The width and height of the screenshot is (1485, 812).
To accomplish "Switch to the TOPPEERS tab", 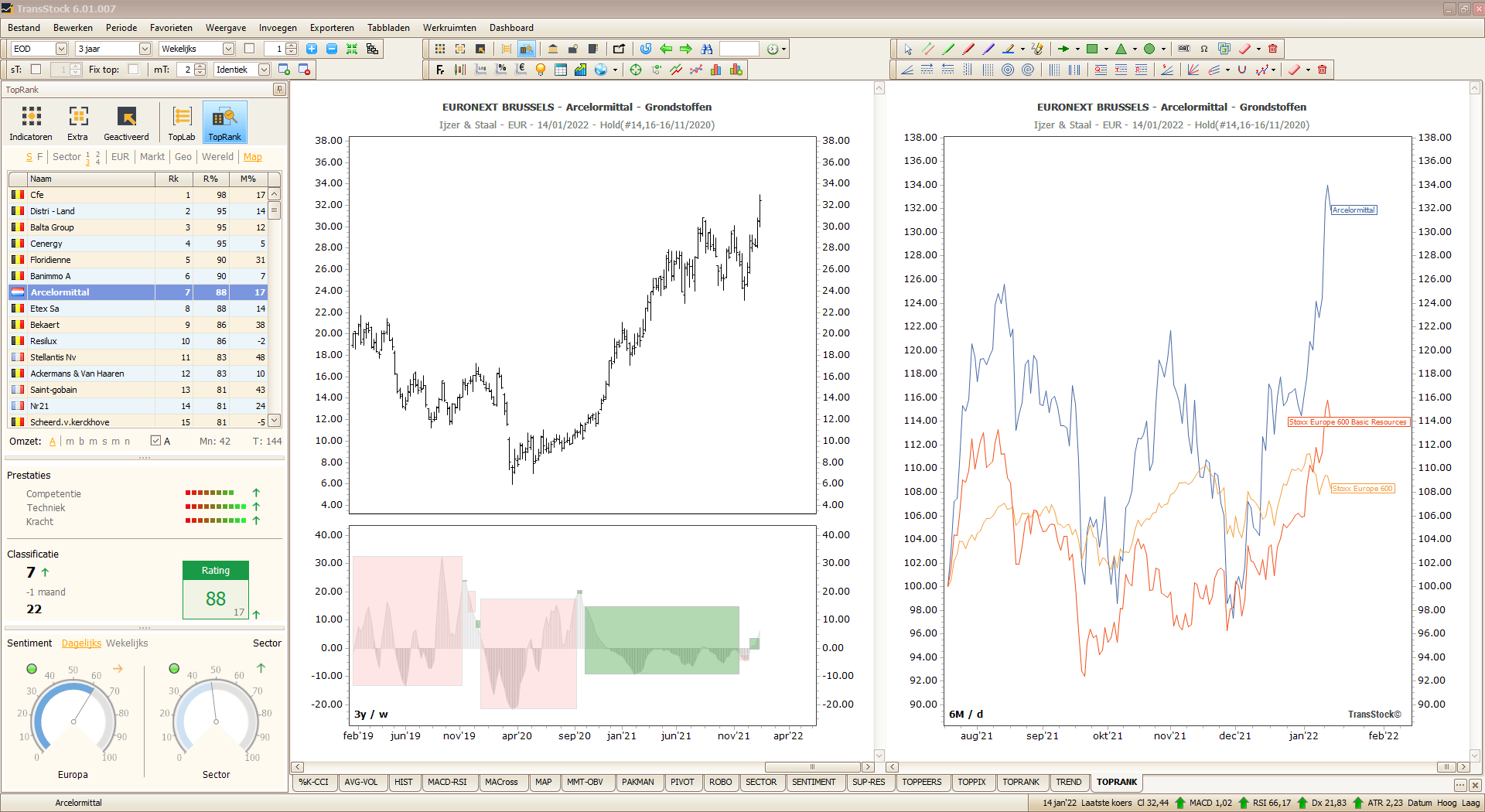I will coord(922,783).
